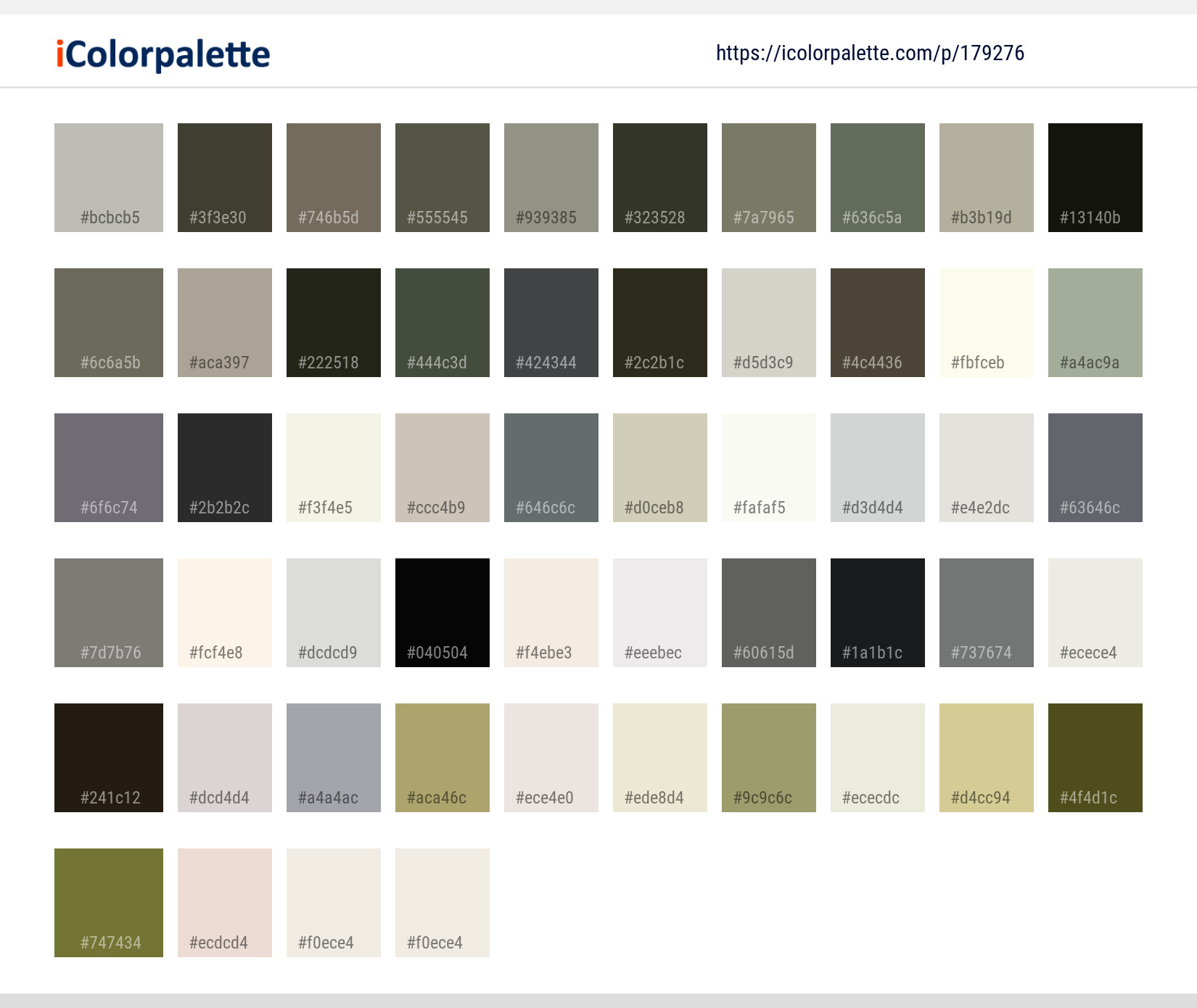
Task: Click the #ece4e0 color swatch
Action: coord(551,758)
